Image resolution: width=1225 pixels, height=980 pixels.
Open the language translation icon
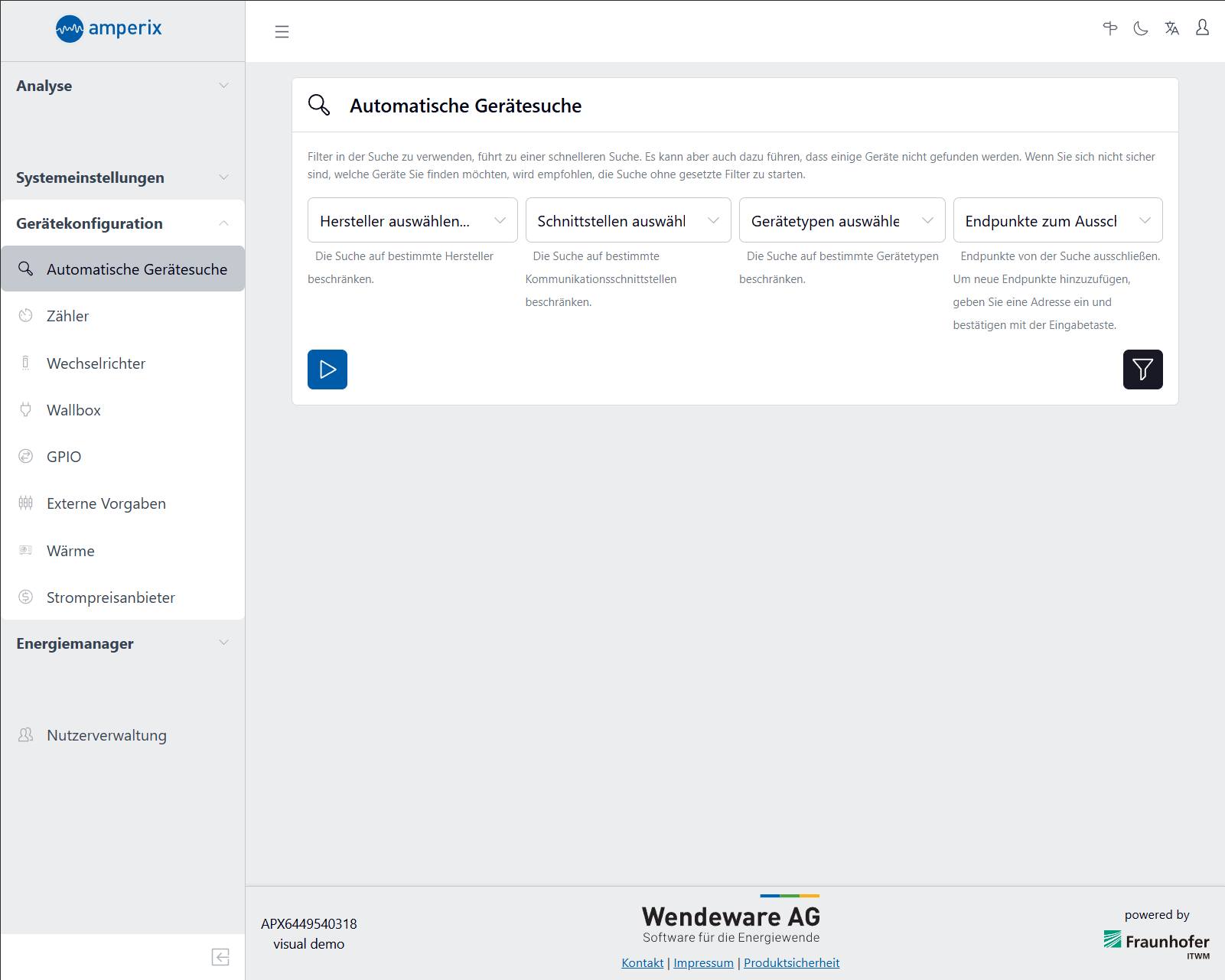[1171, 29]
